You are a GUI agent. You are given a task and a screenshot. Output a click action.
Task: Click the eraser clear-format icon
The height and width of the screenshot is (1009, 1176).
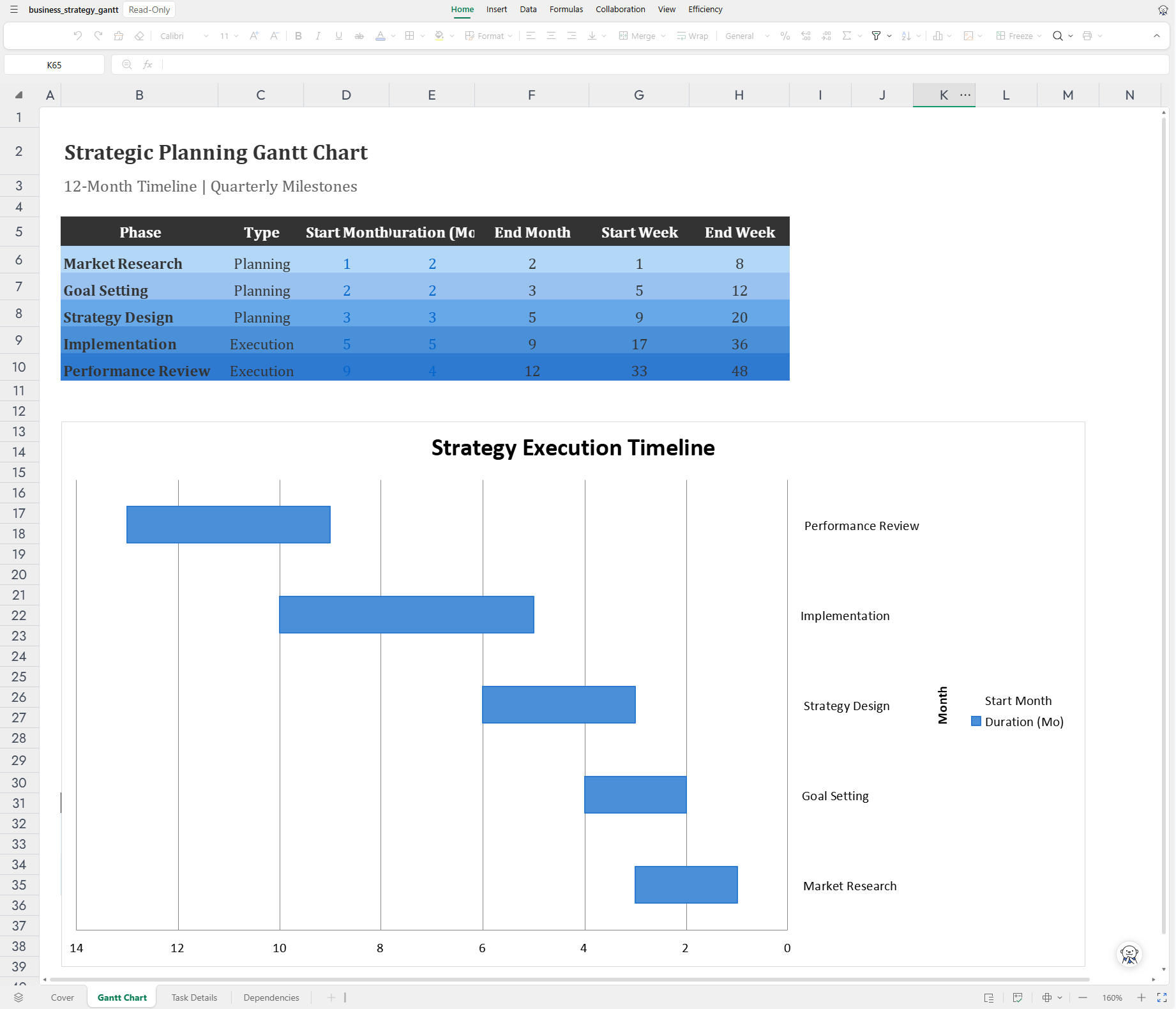tap(139, 36)
